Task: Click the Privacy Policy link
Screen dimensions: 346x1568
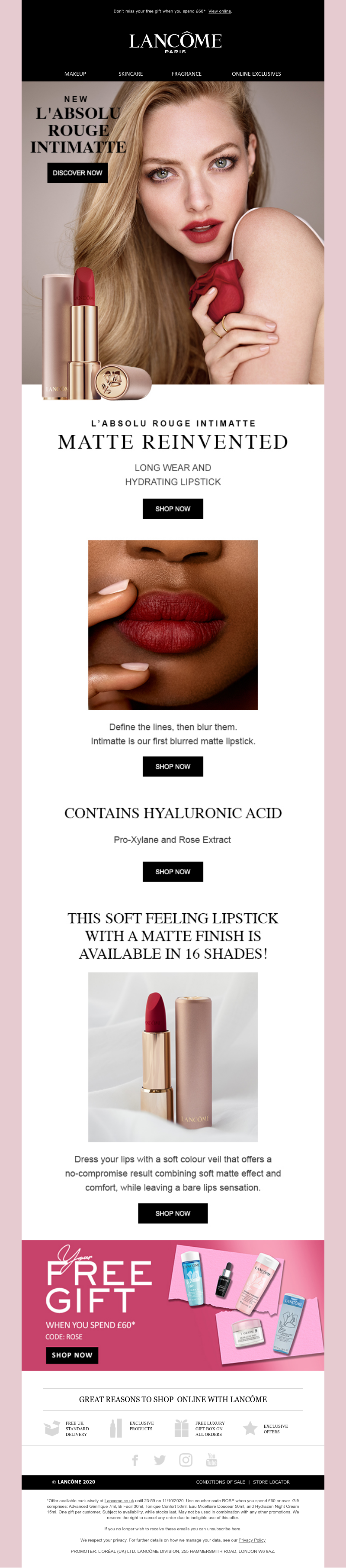Action: [252, 1540]
